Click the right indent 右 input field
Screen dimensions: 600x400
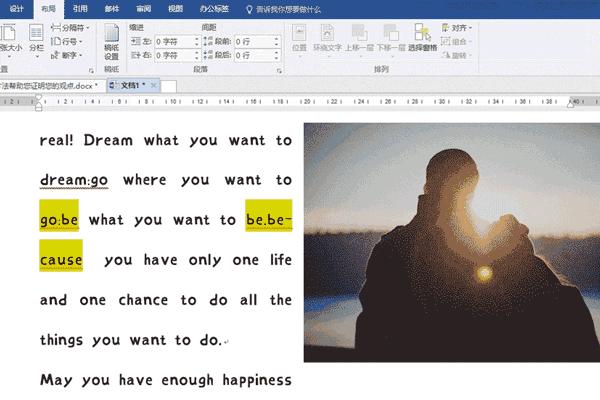[178, 55]
